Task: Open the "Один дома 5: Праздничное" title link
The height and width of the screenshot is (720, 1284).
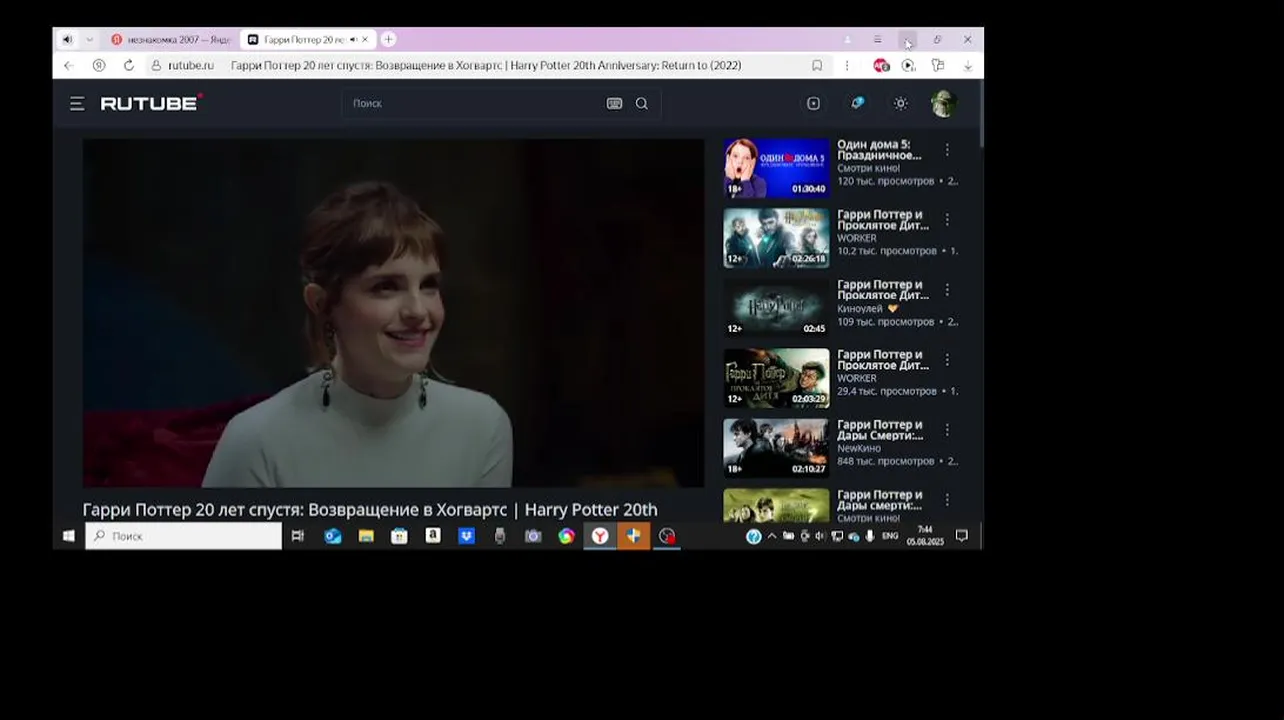Action: tap(879, 150)
